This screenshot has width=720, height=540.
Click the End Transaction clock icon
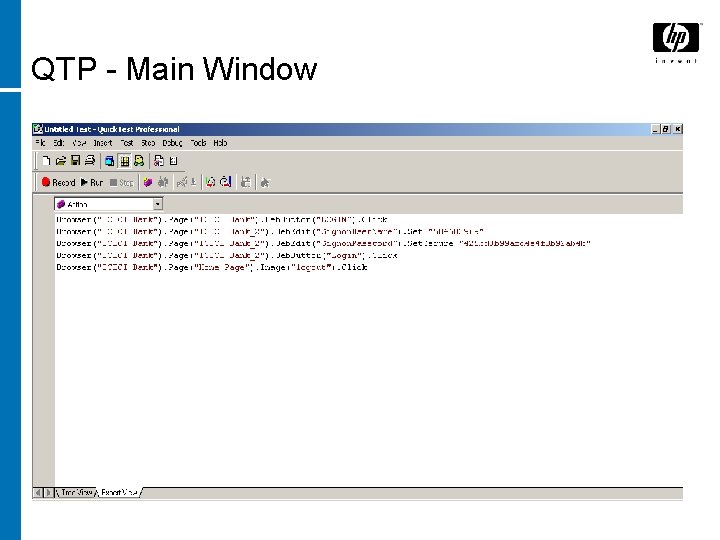[x=225, y=182]
